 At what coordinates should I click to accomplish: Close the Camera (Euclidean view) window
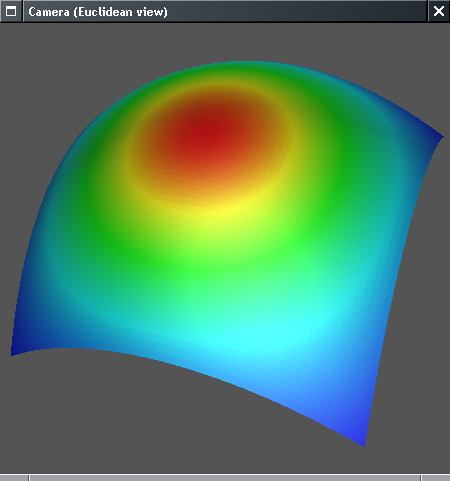coord(439,11)
